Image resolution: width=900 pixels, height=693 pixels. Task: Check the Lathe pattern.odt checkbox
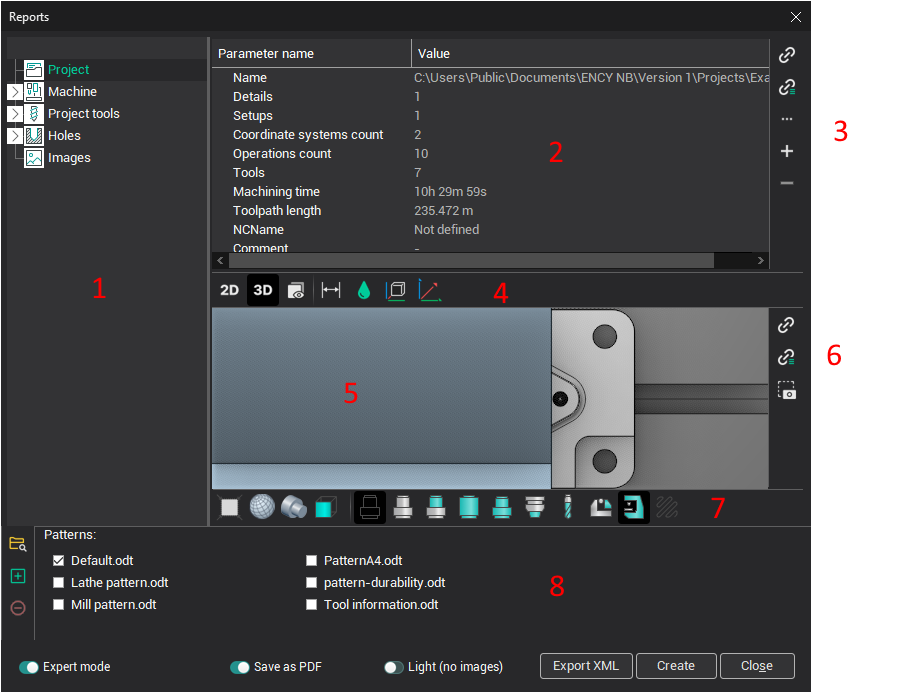pos(58,583)
